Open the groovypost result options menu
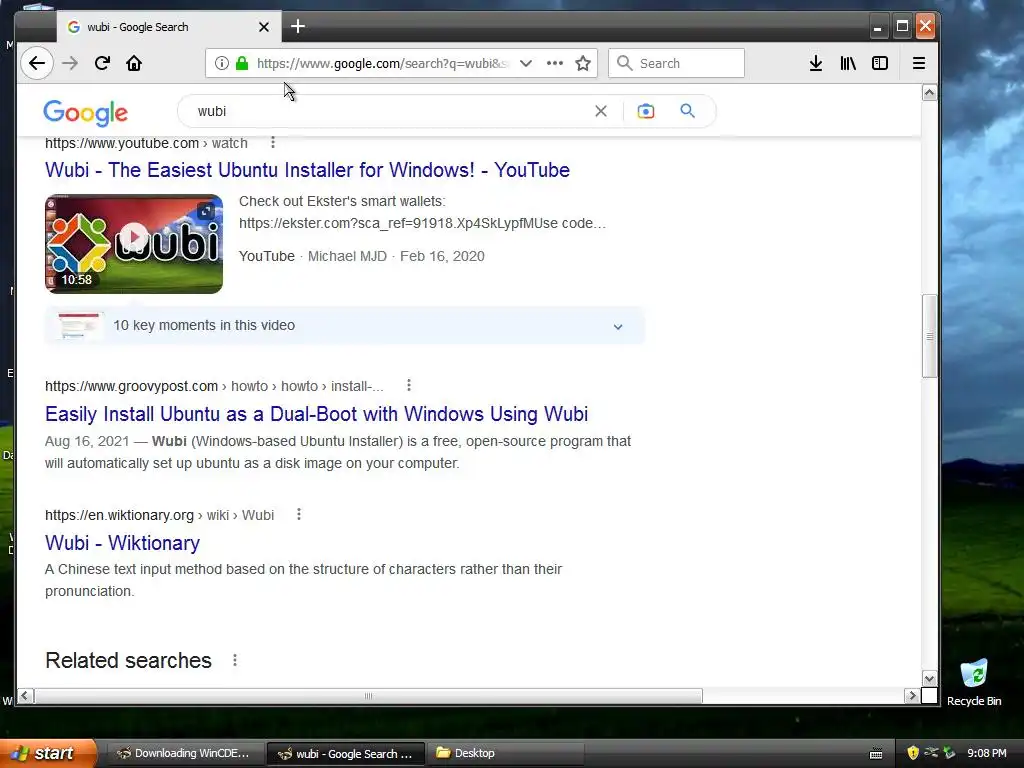 [409, 385]
